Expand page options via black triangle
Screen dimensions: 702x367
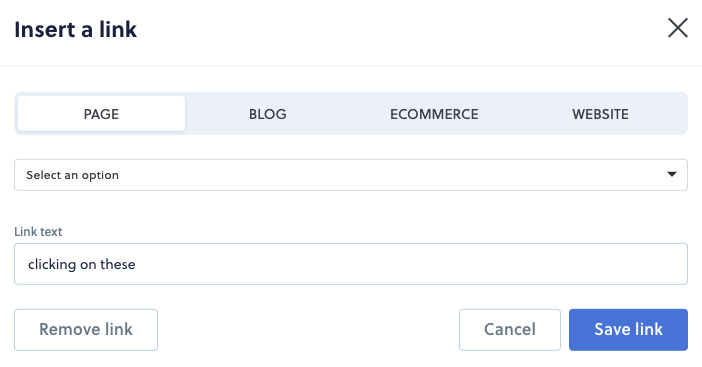click(672, 174)
